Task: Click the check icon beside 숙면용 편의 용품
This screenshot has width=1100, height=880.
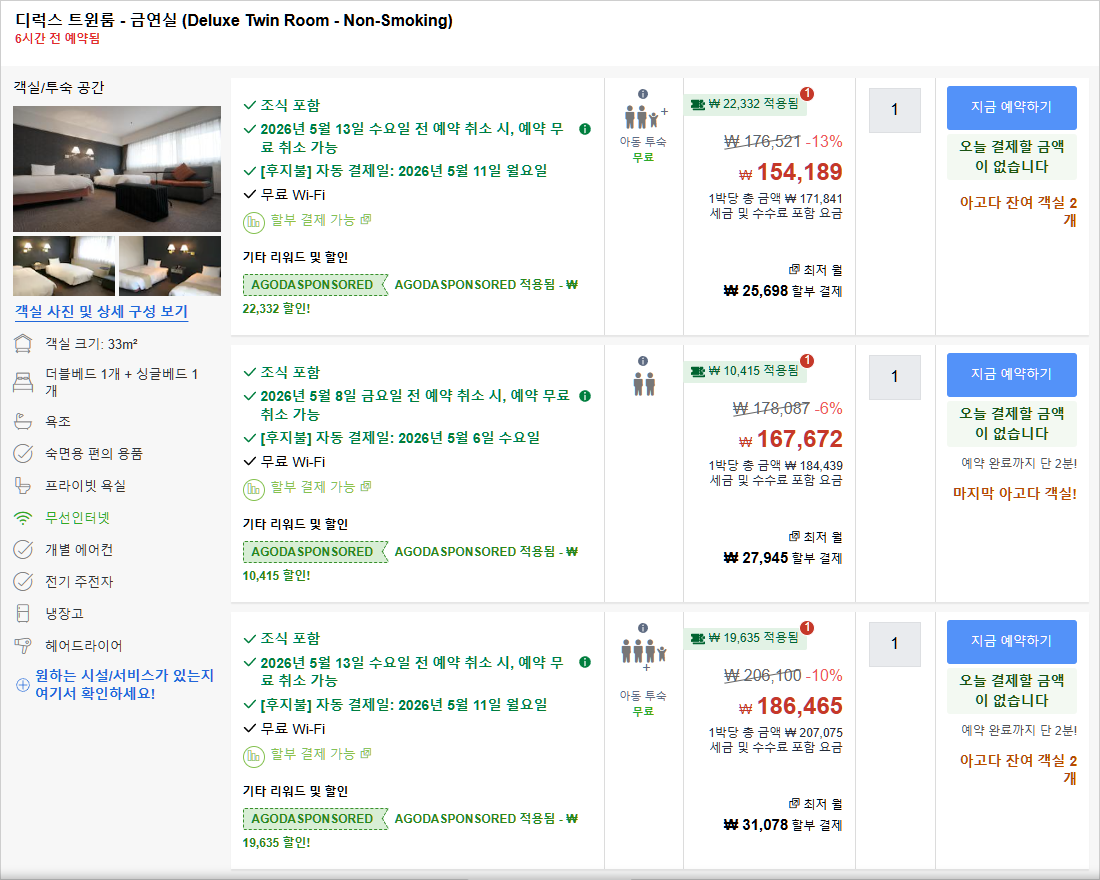Action: [23, 454]
